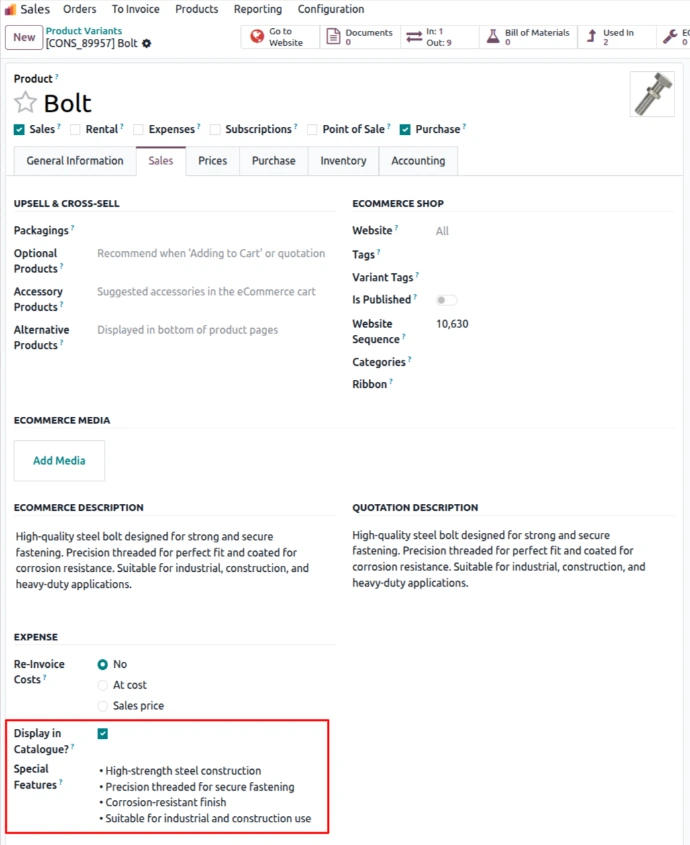This screenshot has height=845, width=690.
Task: Expand the Accessory Products selection field
Action: [x=210, y=292]
